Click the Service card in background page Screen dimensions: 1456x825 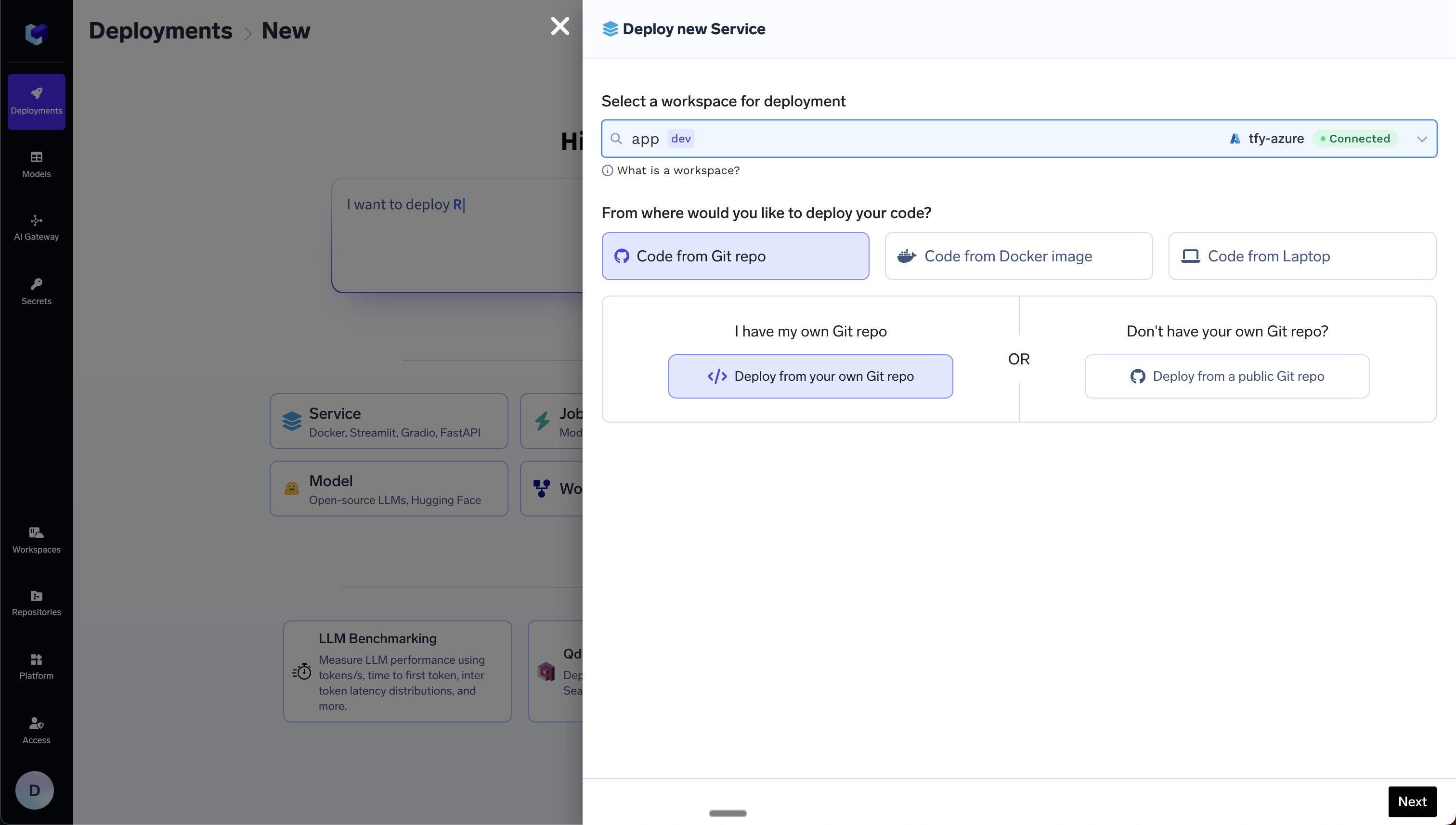tap(389, 421)
